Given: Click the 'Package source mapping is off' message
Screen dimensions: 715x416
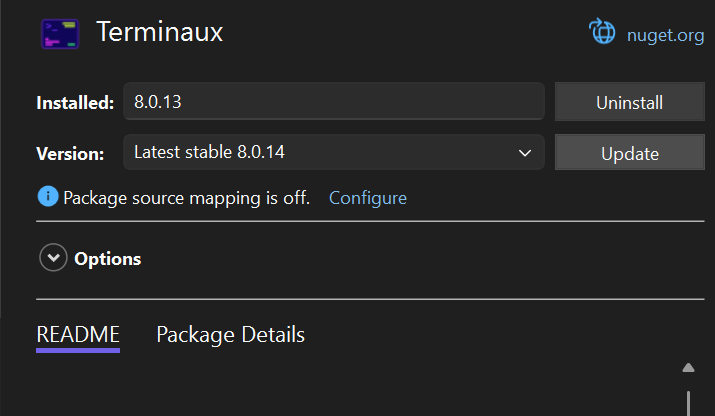Looking at the screenshot, I should coord(186,197).
